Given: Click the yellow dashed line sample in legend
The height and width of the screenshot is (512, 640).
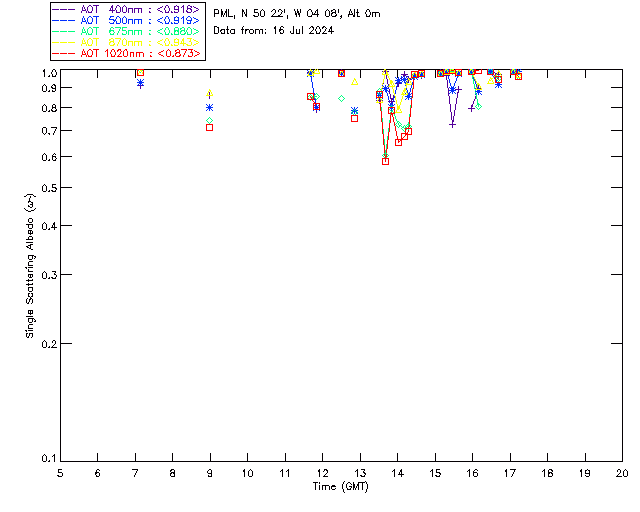Looking at the screenshot, I should [x=64, y=42].
